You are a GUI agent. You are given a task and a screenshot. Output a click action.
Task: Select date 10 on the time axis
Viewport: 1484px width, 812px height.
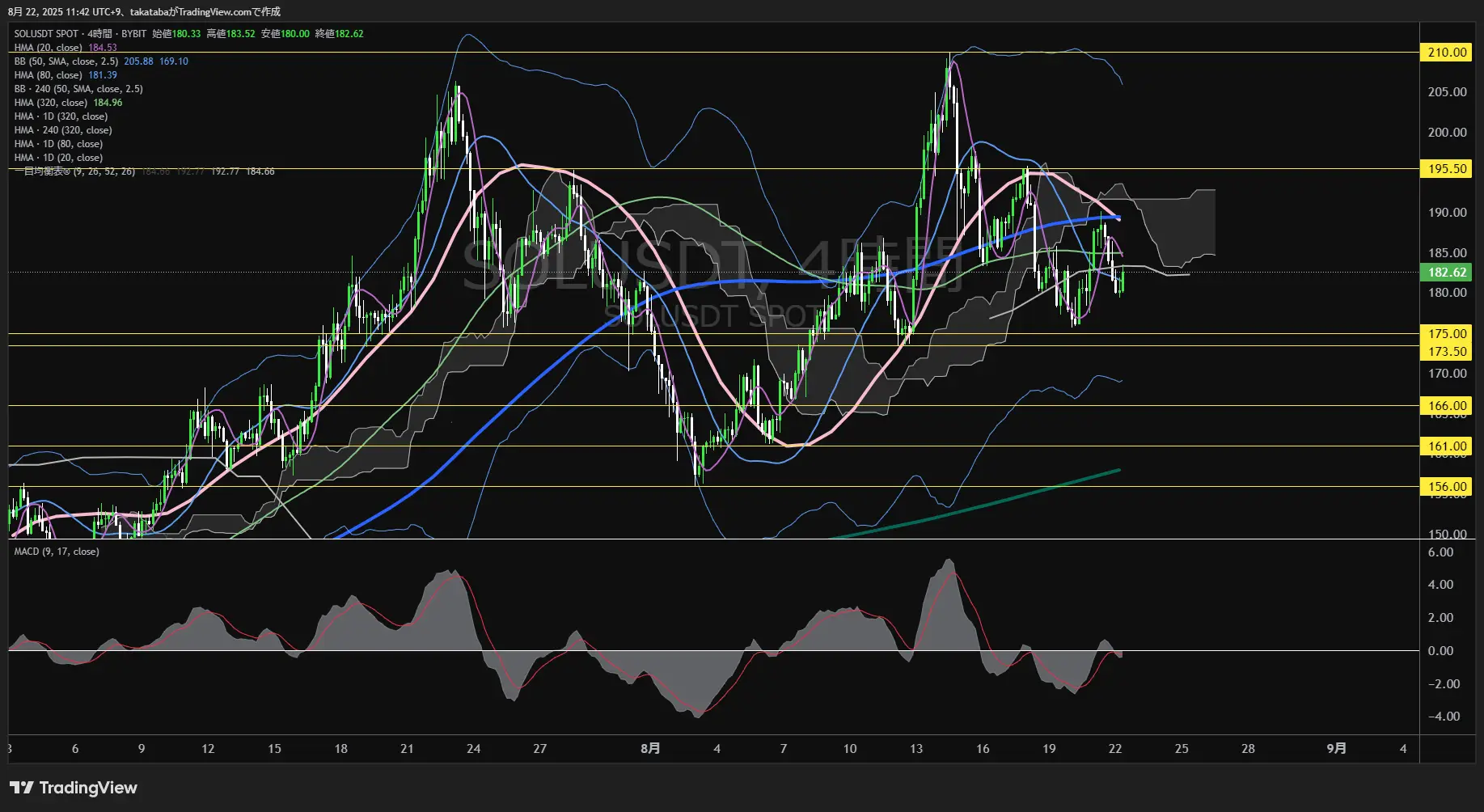(x=850, y=749)
